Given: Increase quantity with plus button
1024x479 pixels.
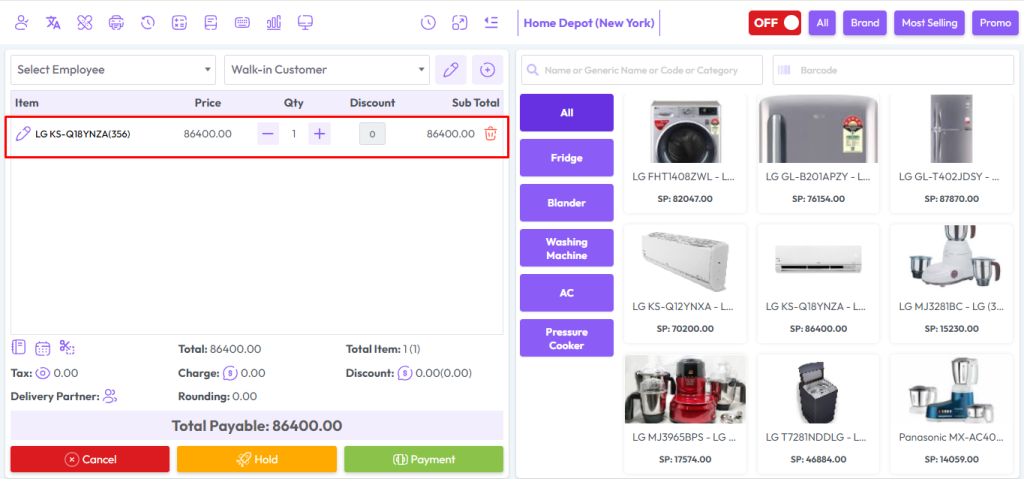Looking at the screenshot, I should (319, 134).
